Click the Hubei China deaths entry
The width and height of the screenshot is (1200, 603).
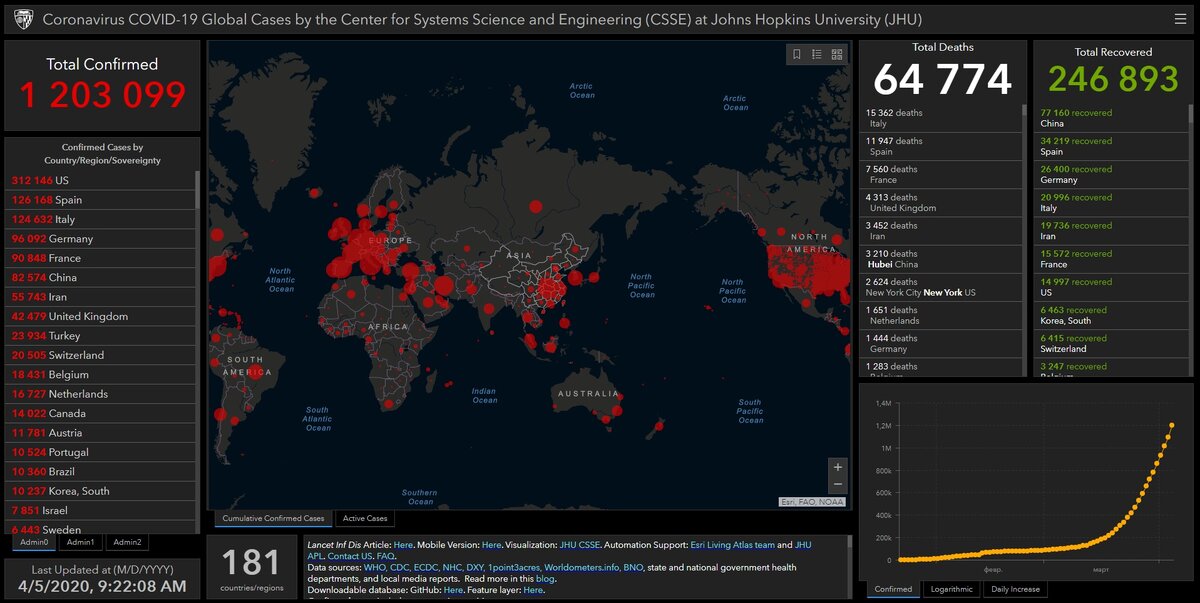pos(940,259)
